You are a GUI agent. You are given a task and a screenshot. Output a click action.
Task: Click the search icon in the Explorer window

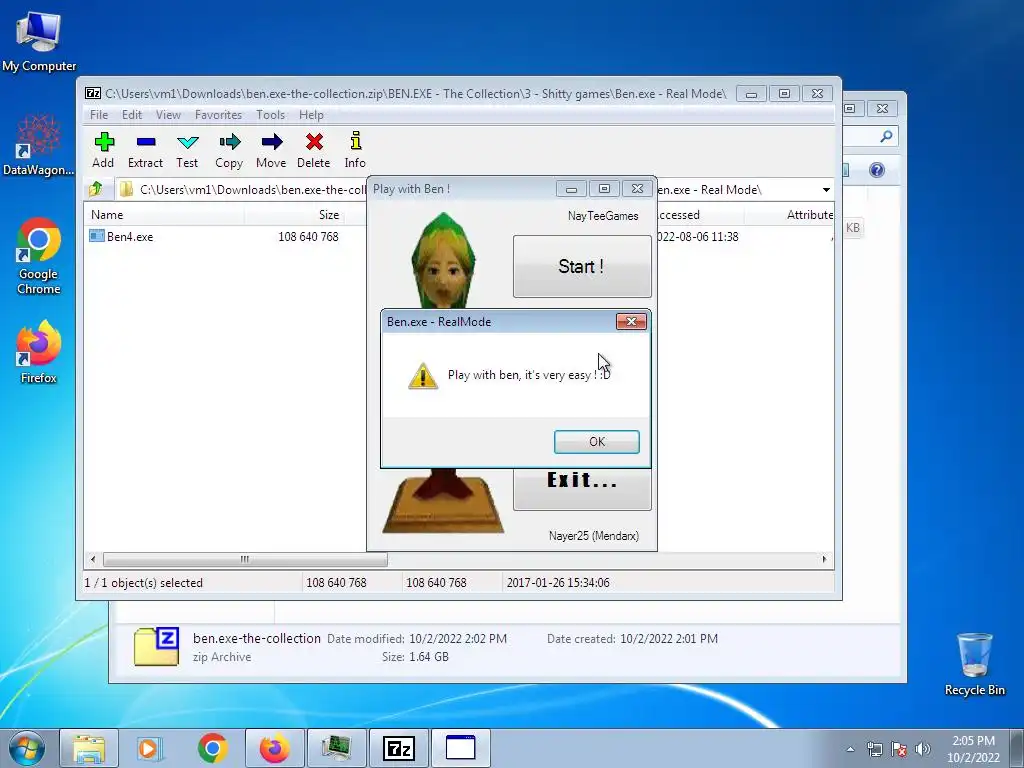[x=886, y=136]
